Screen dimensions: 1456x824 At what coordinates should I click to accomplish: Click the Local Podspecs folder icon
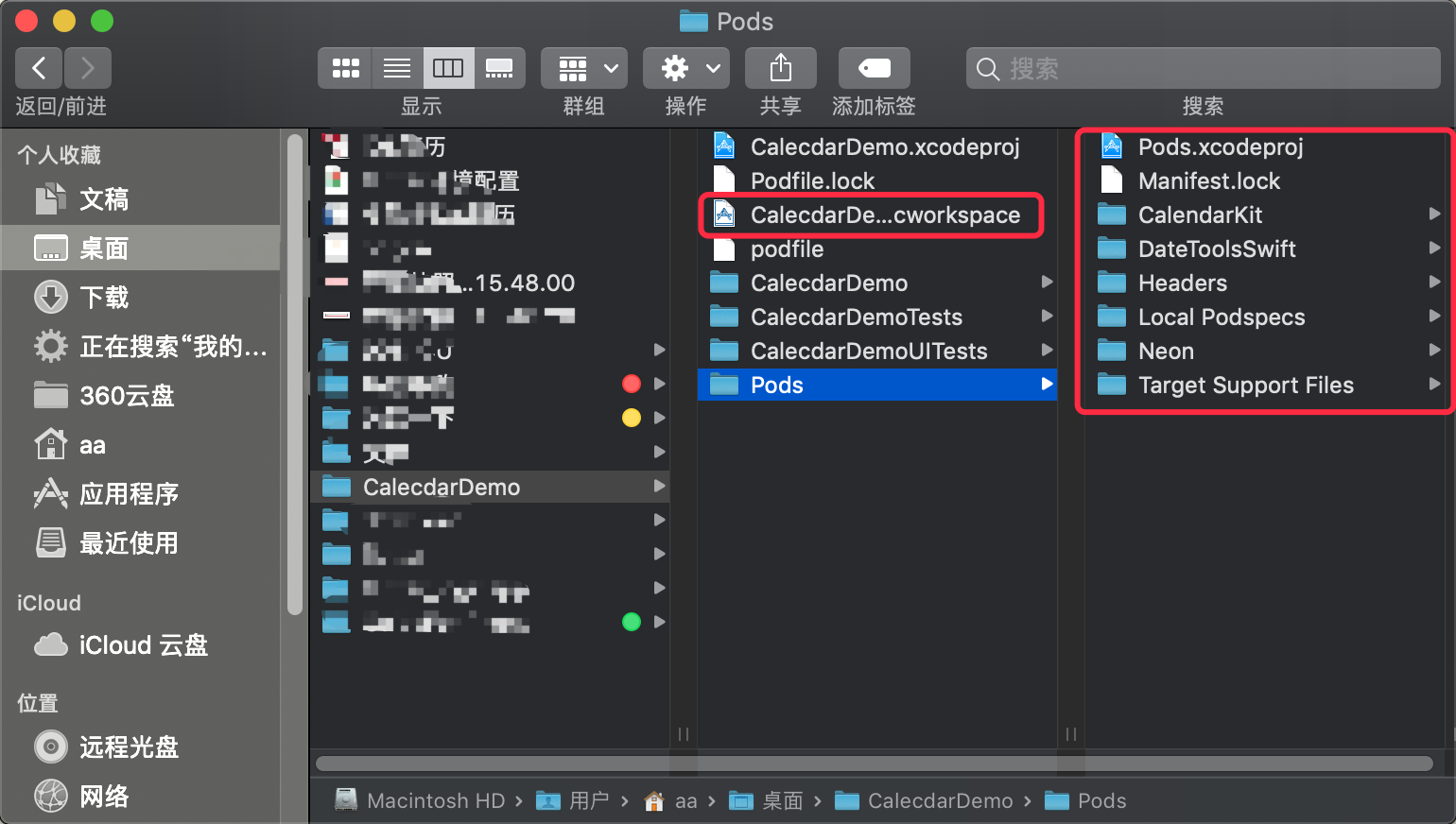click(1112, 317)
